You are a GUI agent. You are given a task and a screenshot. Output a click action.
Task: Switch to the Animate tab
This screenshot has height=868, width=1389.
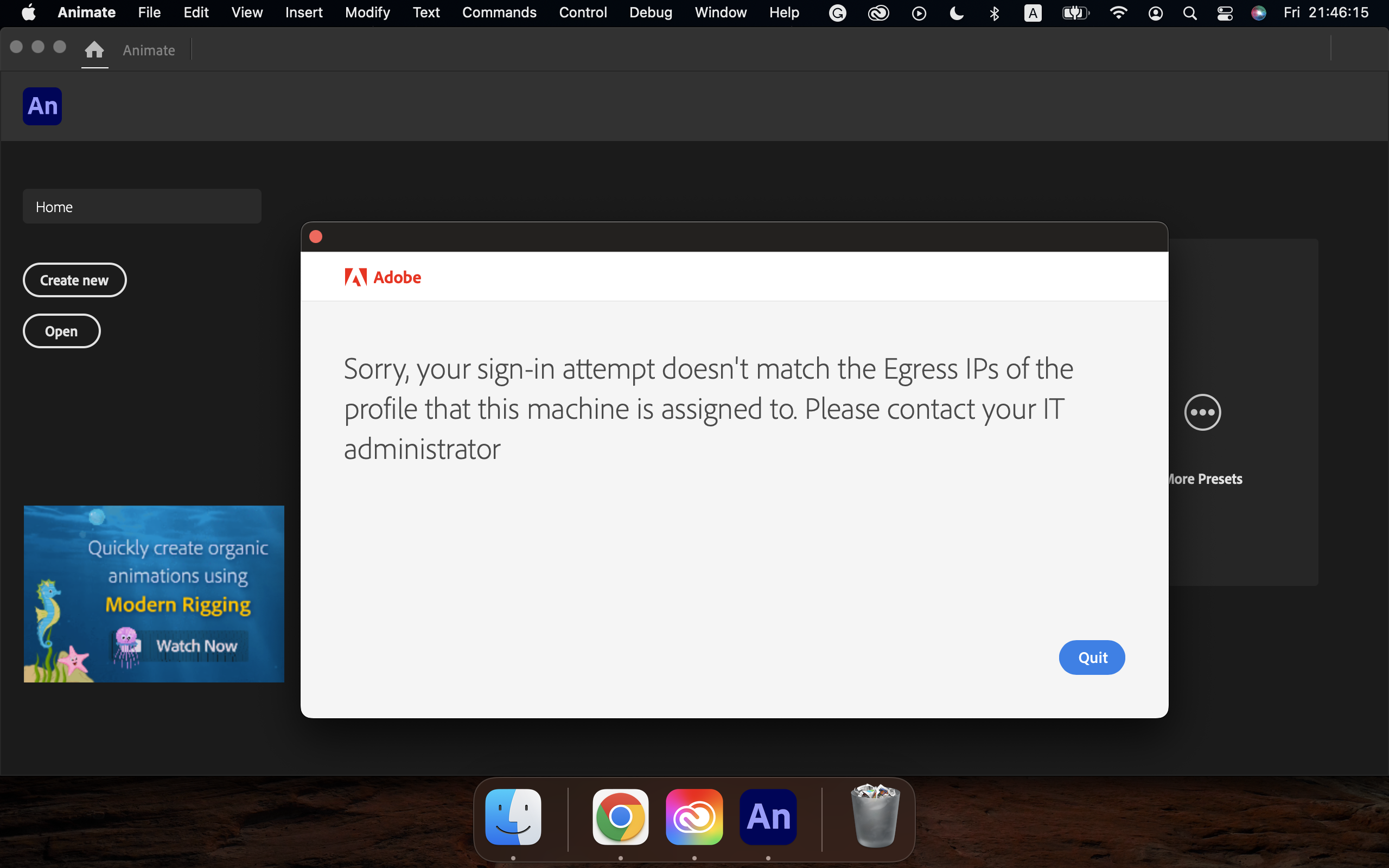[148, 50]
